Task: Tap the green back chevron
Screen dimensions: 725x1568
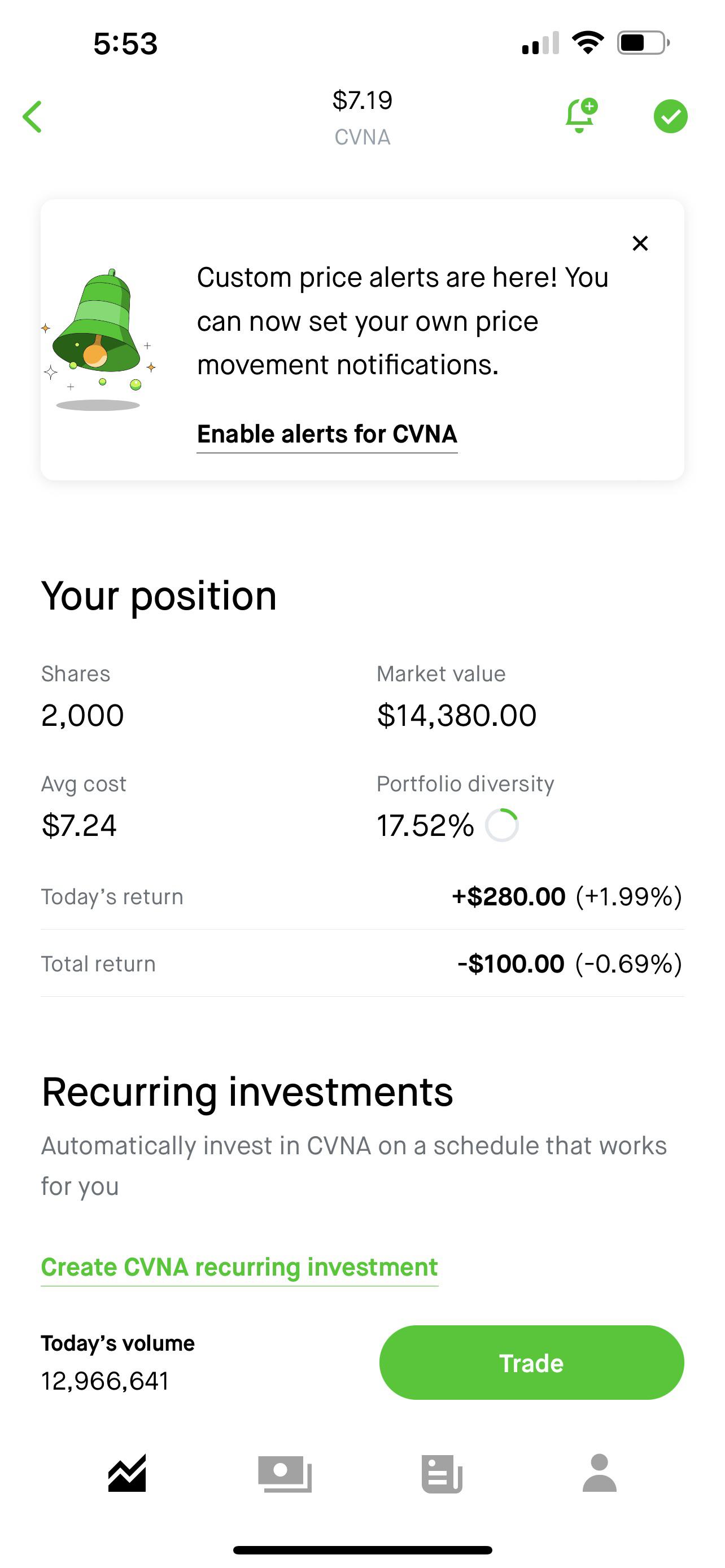Action: point(32,116)
